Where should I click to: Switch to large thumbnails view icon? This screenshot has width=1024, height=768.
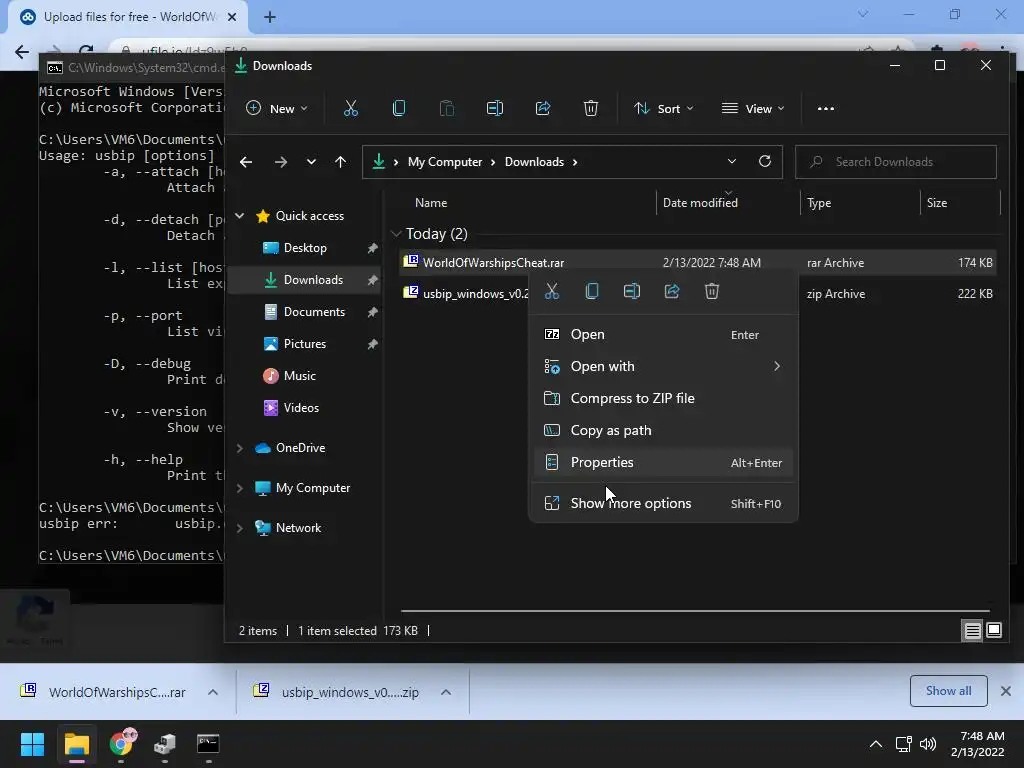click(994, 630)
